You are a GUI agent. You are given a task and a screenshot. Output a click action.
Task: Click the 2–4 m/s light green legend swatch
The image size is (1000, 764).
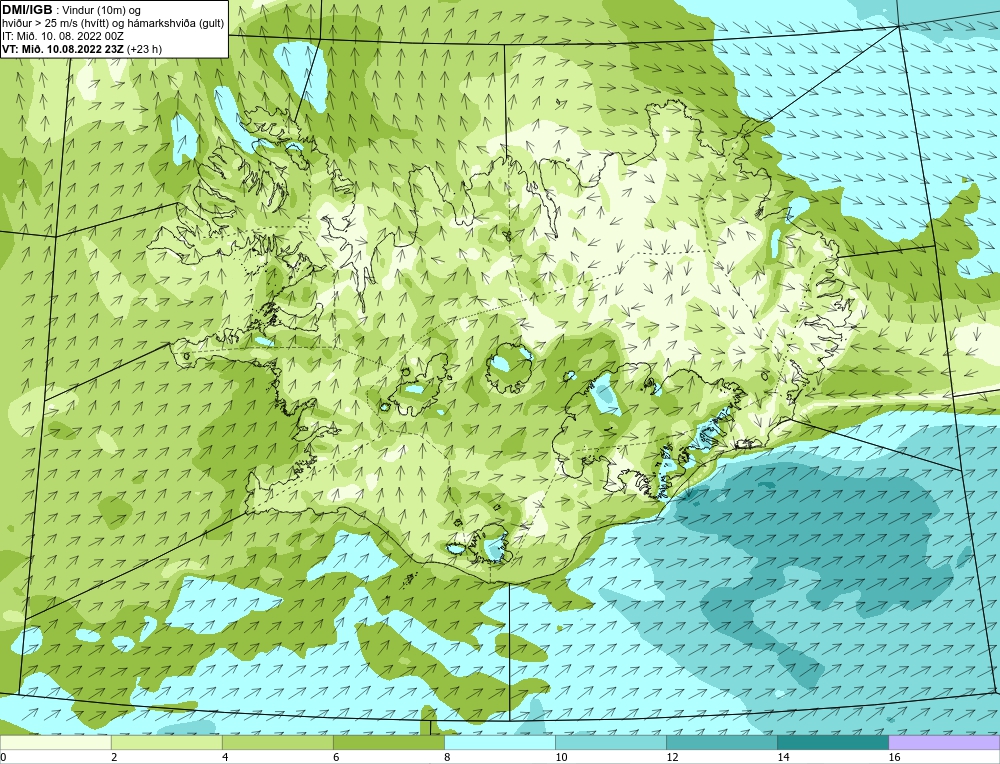tap(166, 742)
